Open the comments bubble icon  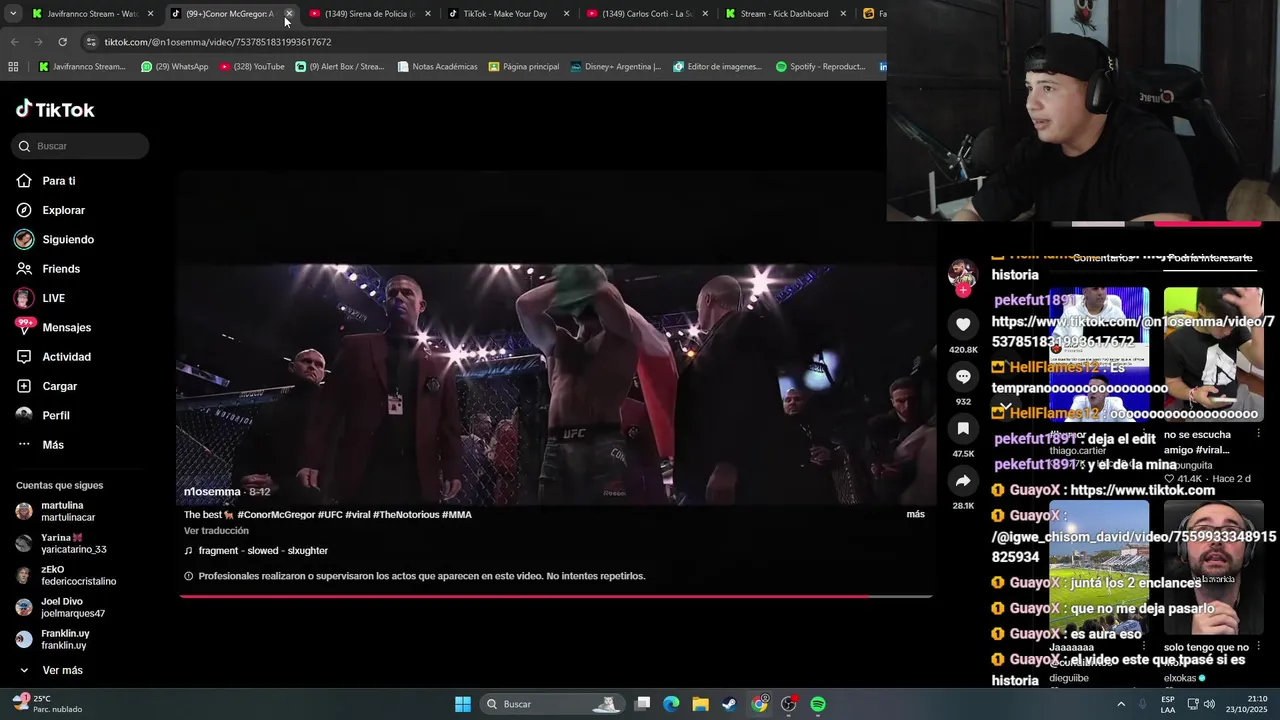tap(963, 376)
